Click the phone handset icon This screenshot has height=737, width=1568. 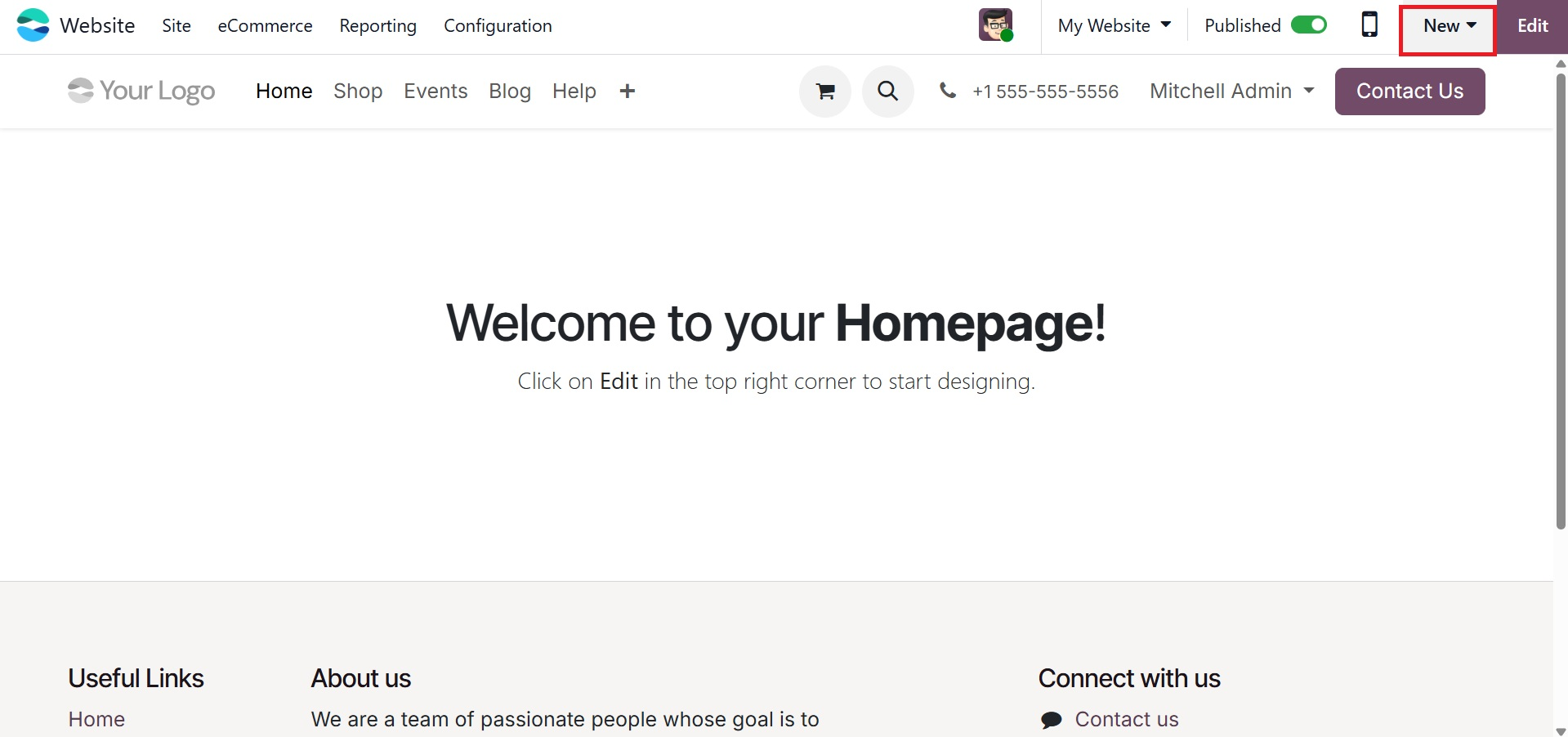pos(948,91)
